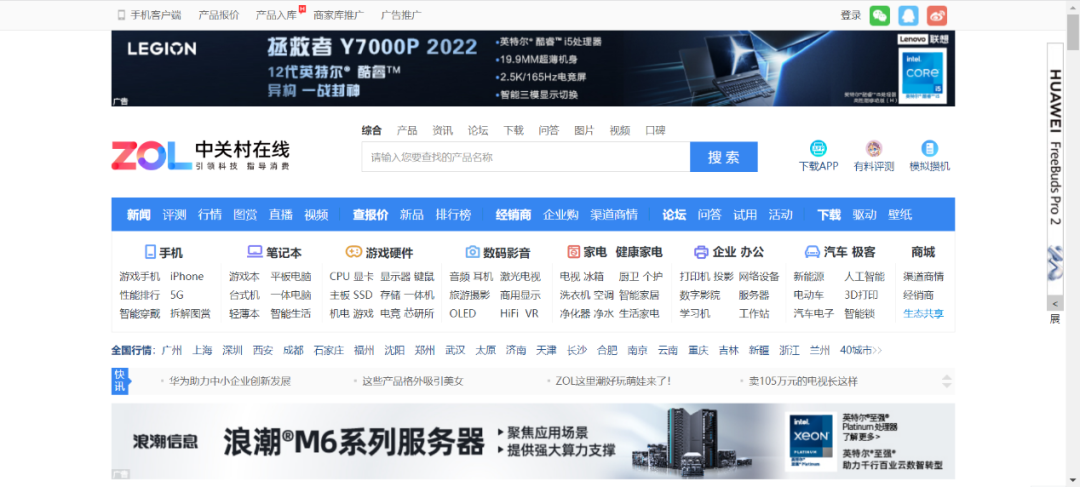
Task: Open 驱动 in the blue navigation bar
Action: (864, 214)
